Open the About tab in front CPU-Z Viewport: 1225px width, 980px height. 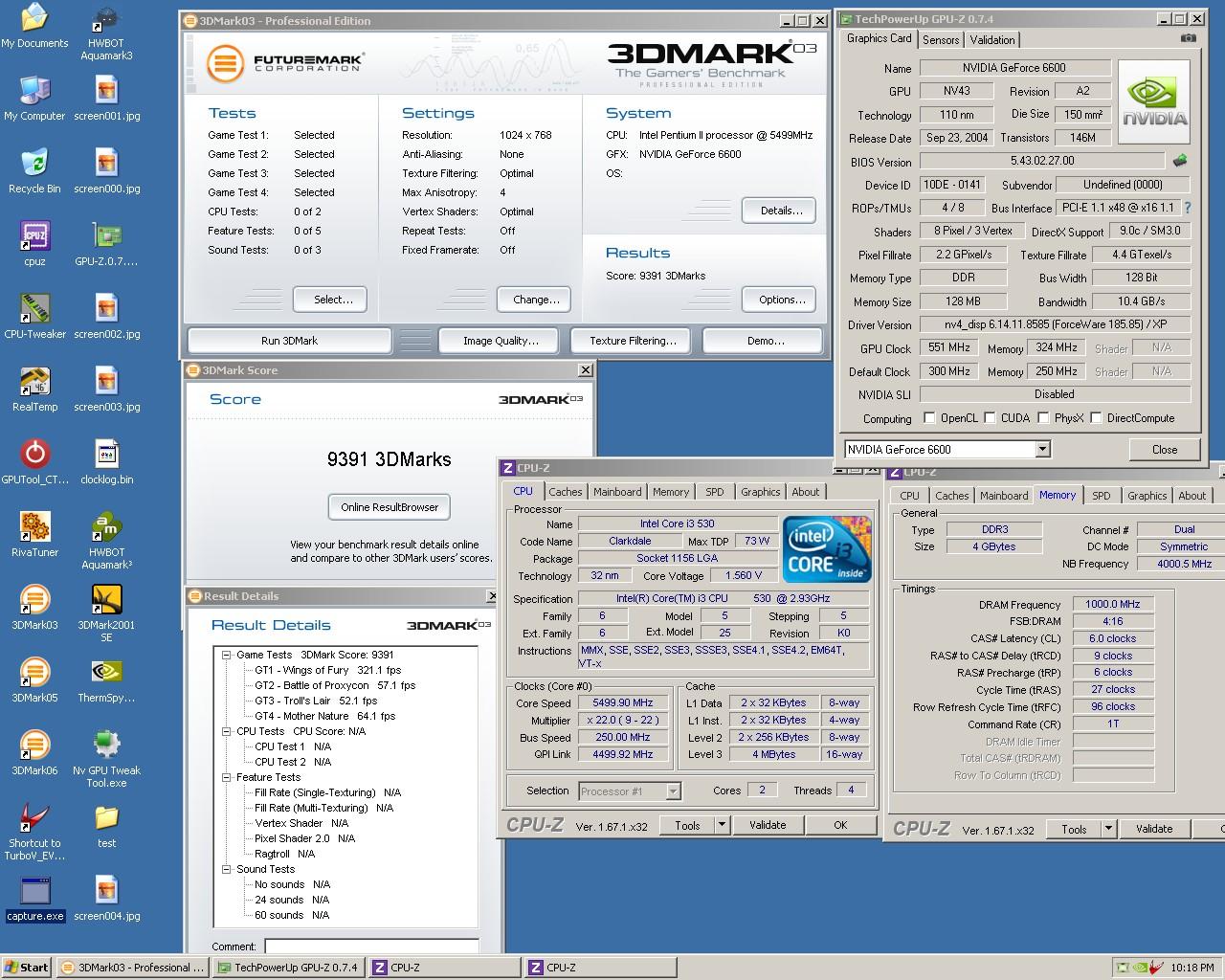tap(805, 492)
